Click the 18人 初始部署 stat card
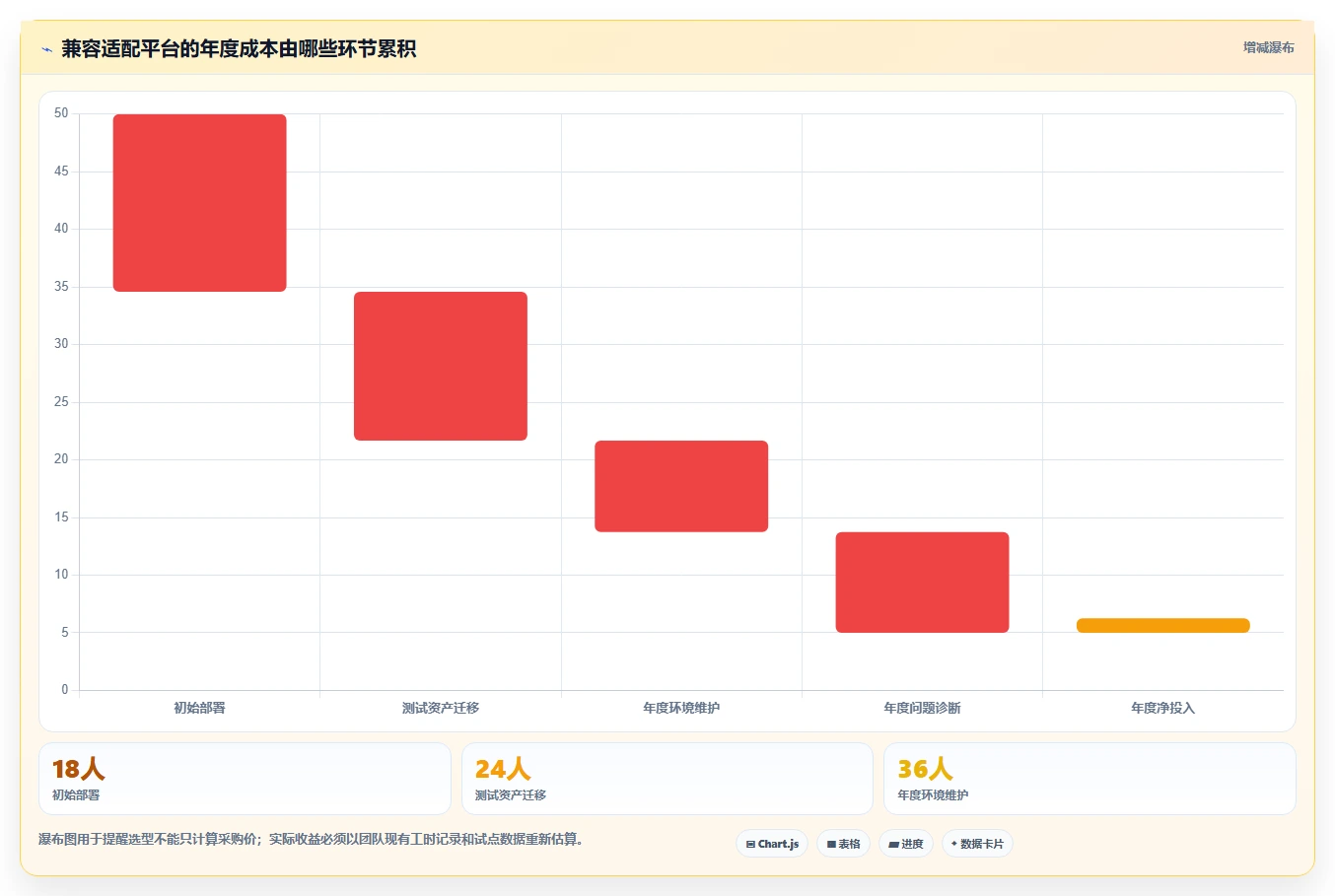 (245, 779)
